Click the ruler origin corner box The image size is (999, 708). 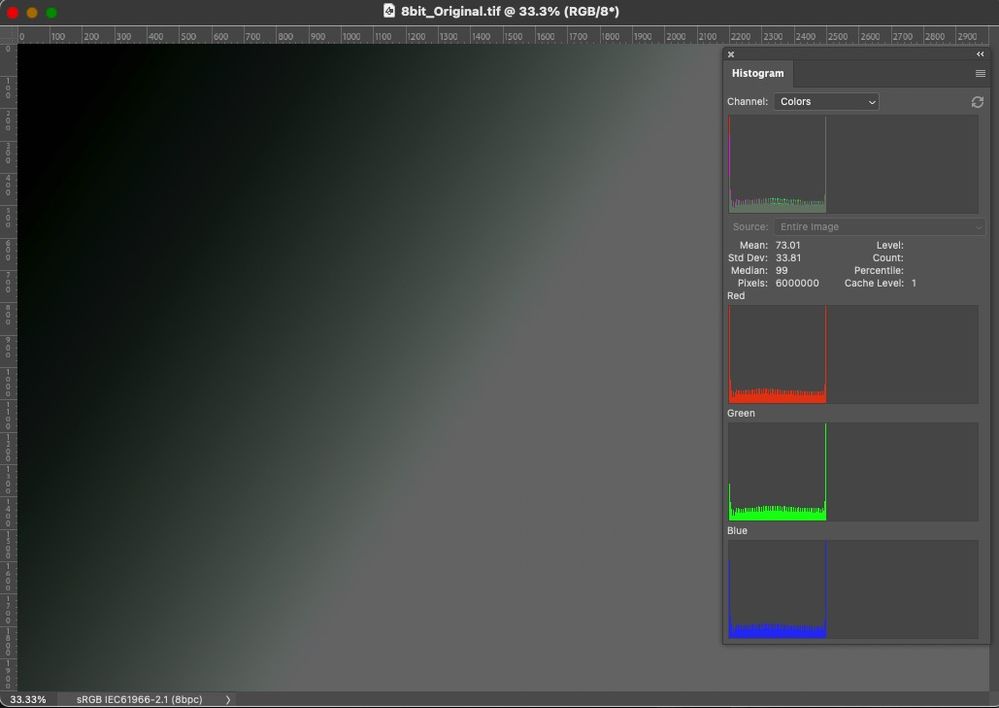point(8,34)
